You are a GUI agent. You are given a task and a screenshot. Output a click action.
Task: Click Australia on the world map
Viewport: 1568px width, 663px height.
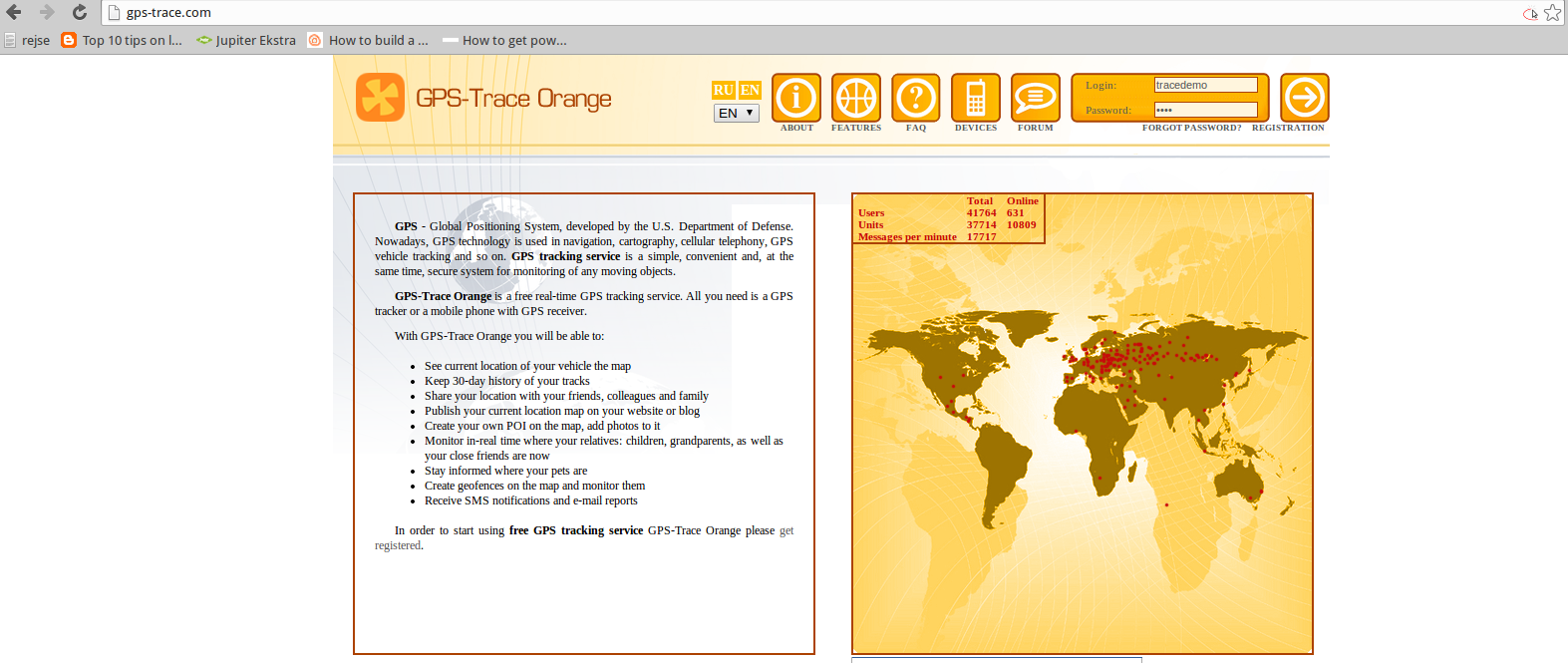(1239, 481)
